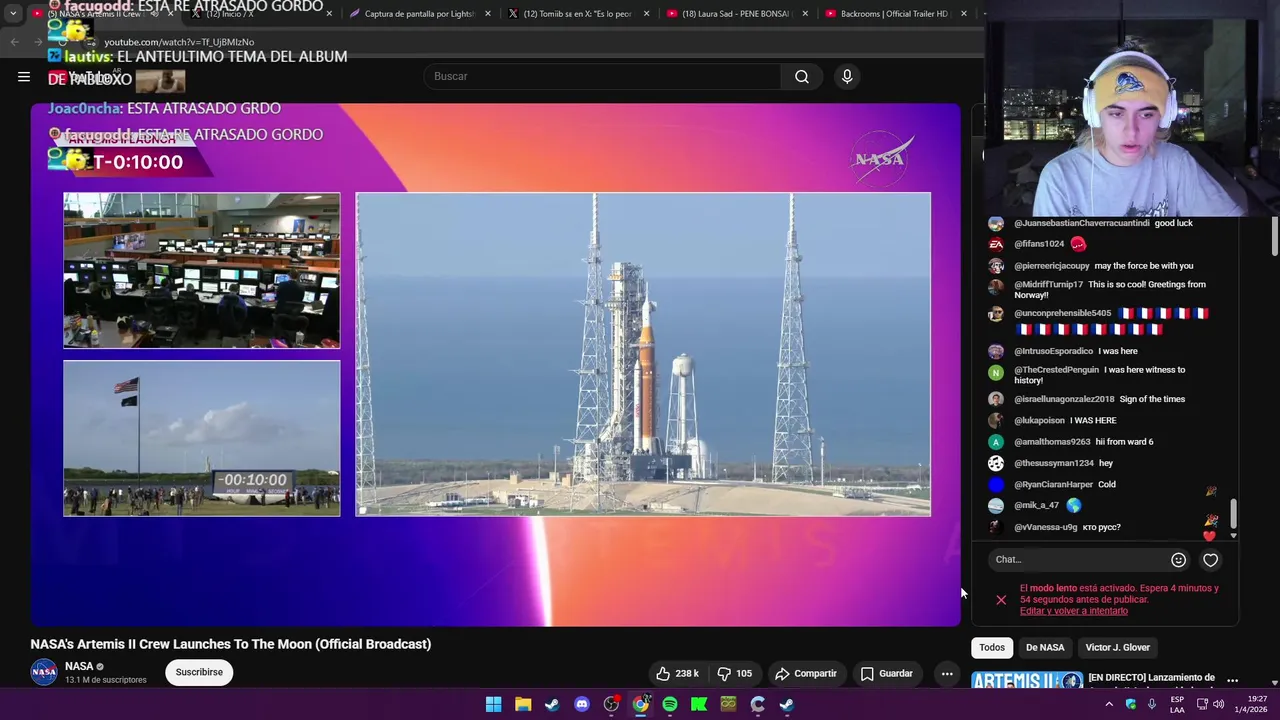Screen dimensions: 1280x720
Task: Click the Chat message input field
Action: (1078, 559)
